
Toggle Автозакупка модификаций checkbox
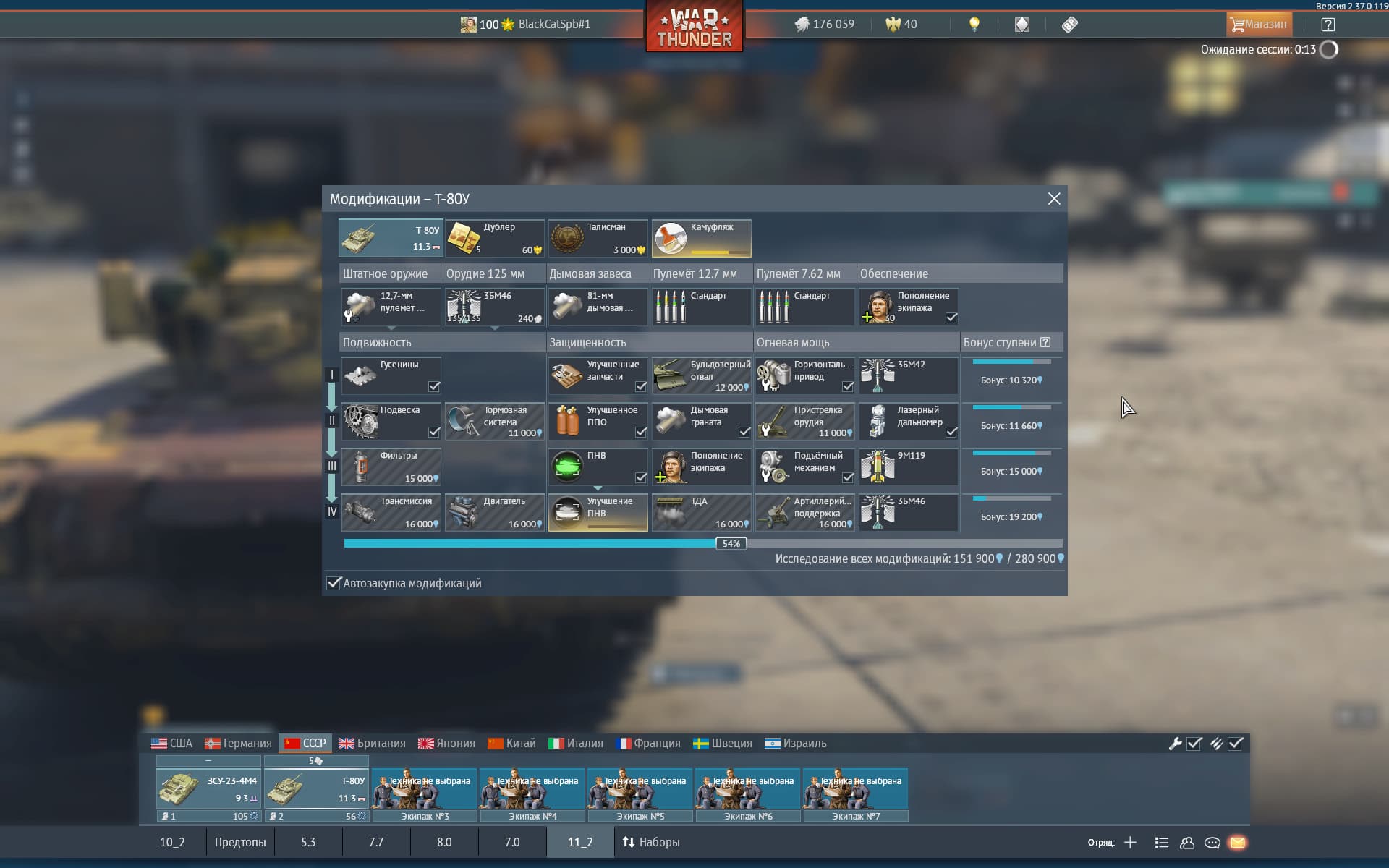[334, 583]
